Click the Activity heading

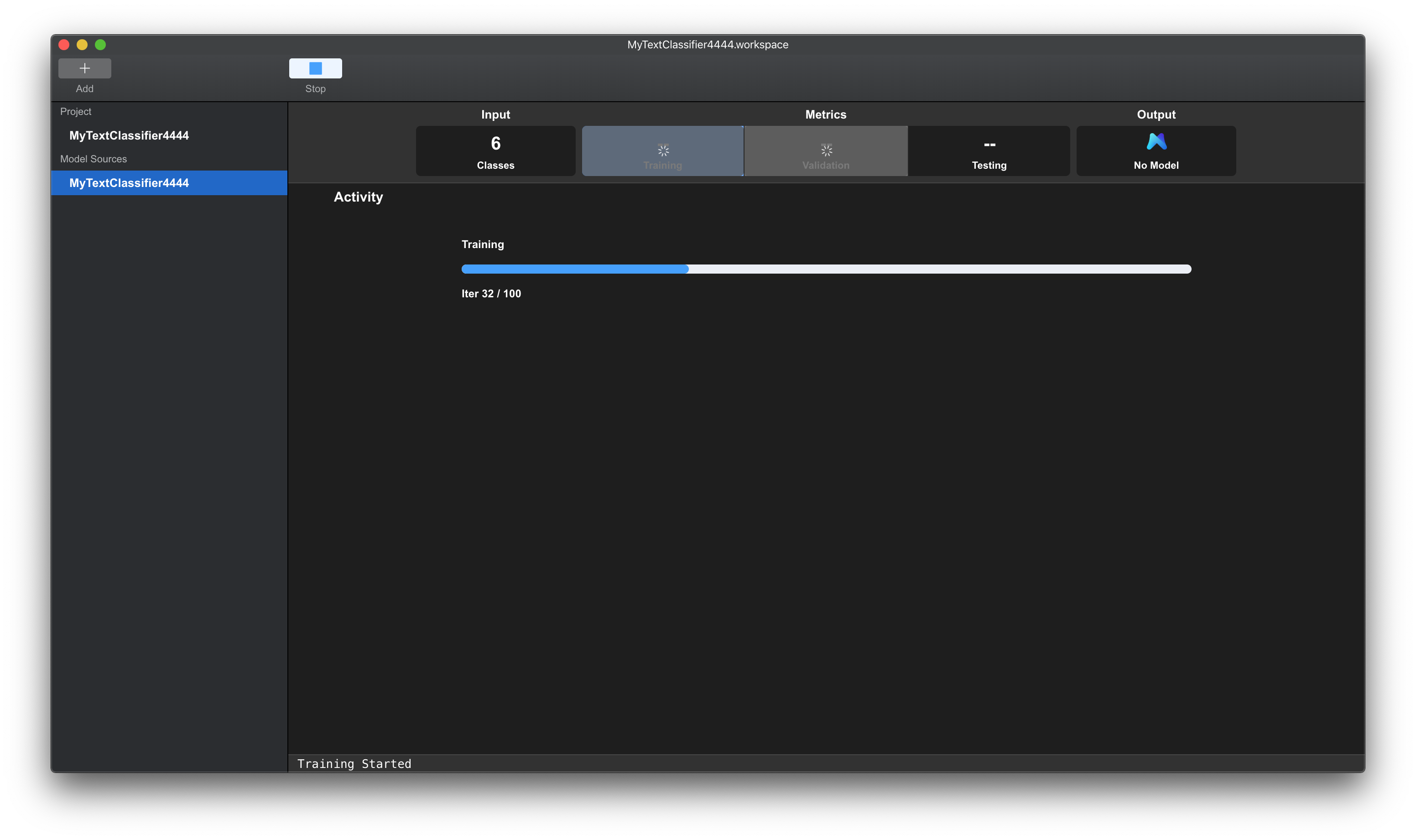coord(358,197)
